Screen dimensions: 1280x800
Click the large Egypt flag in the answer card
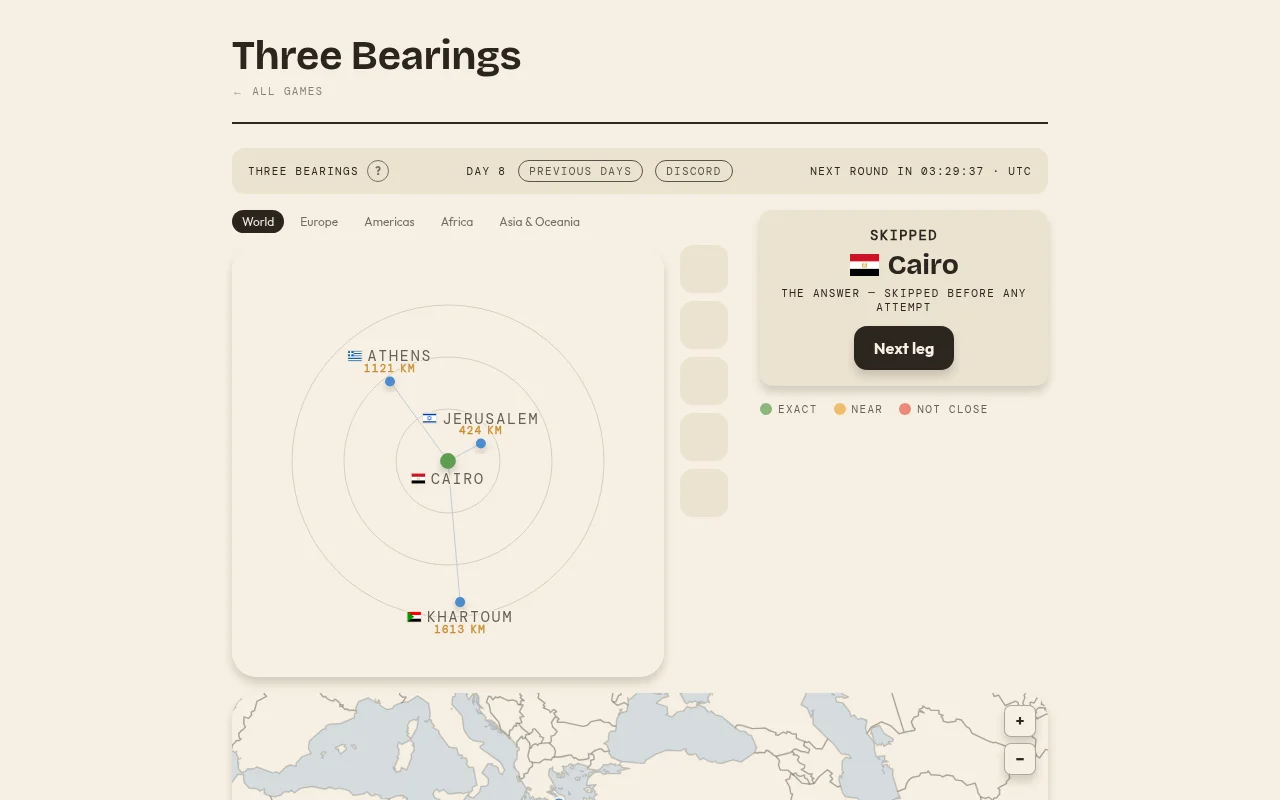[x=864, y=265]
